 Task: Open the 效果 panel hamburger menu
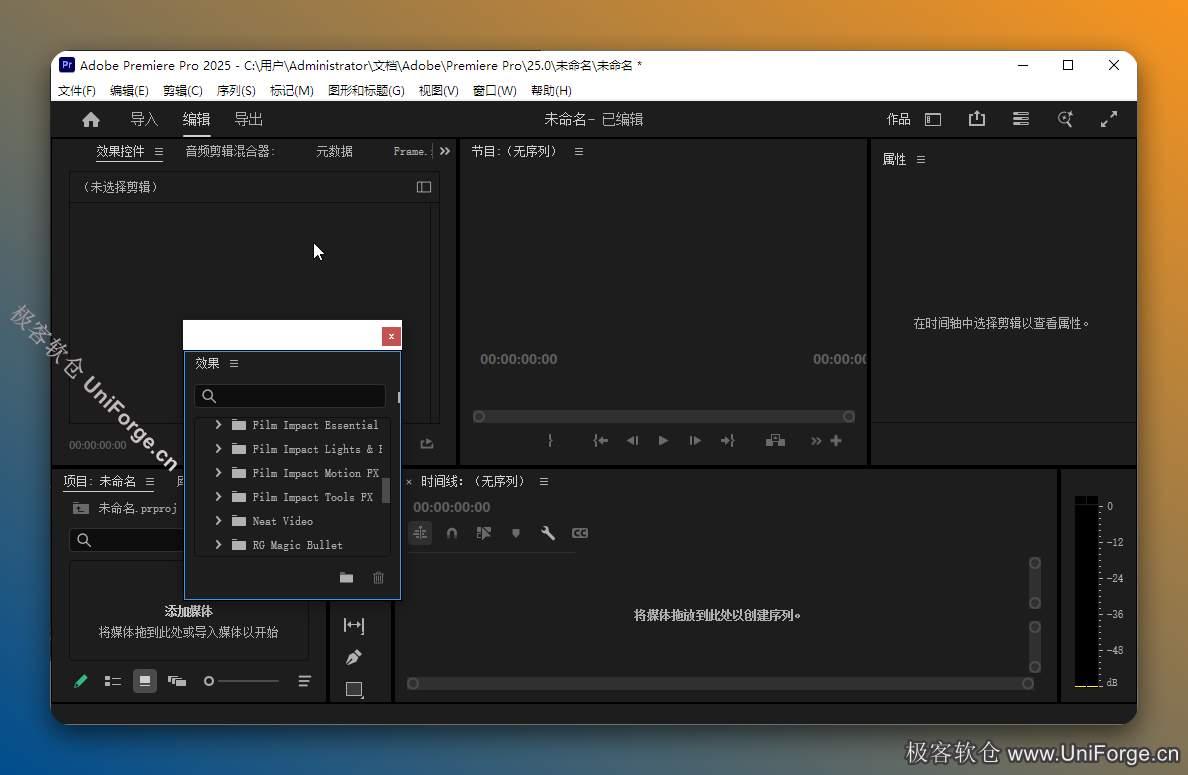click(234, 364)
